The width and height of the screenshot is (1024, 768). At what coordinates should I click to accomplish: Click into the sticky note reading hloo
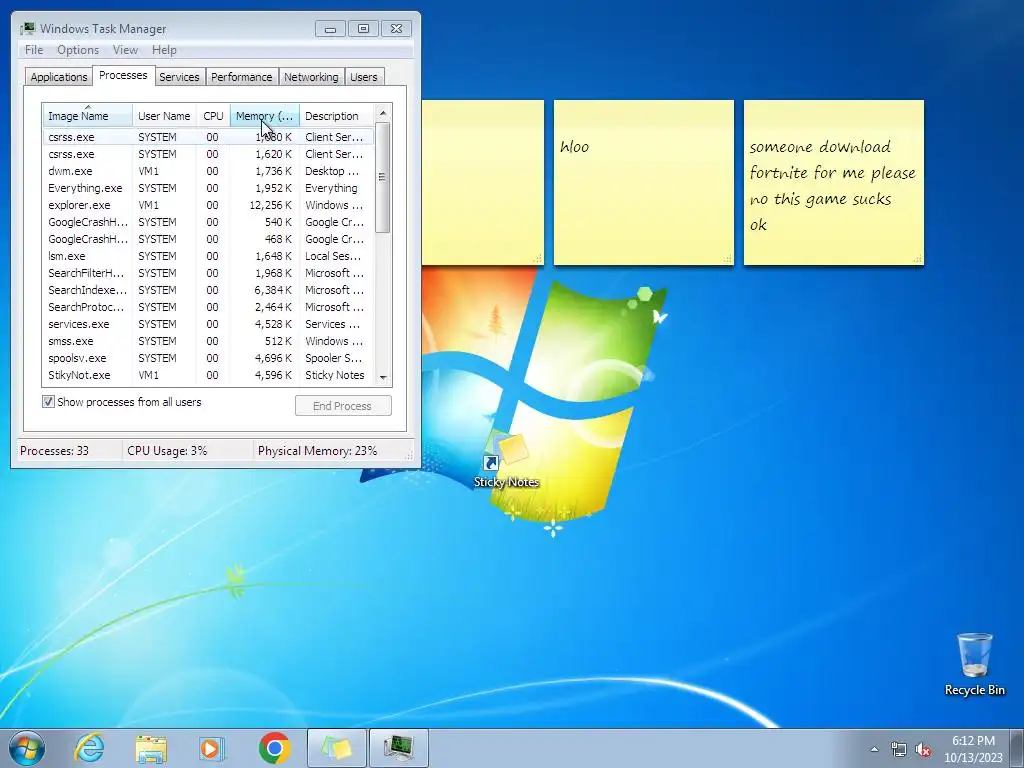click(643, 183)
